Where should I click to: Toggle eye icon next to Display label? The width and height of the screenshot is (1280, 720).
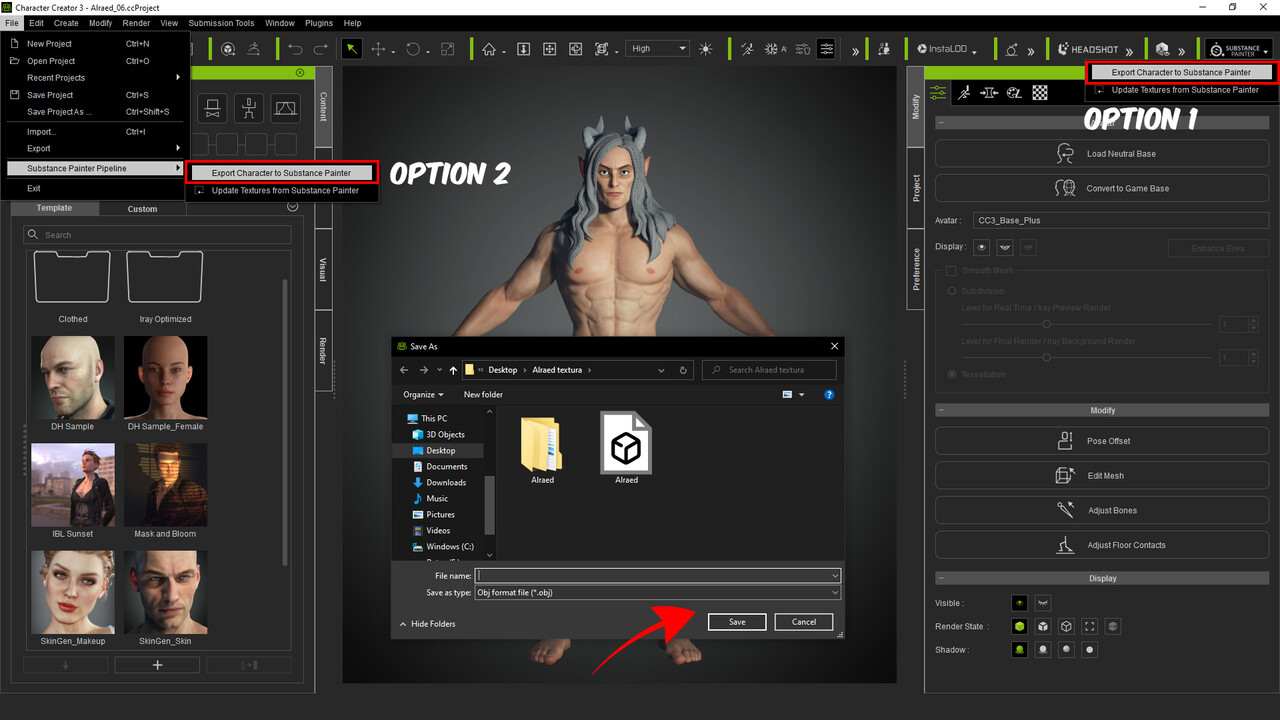coord(981,247)
